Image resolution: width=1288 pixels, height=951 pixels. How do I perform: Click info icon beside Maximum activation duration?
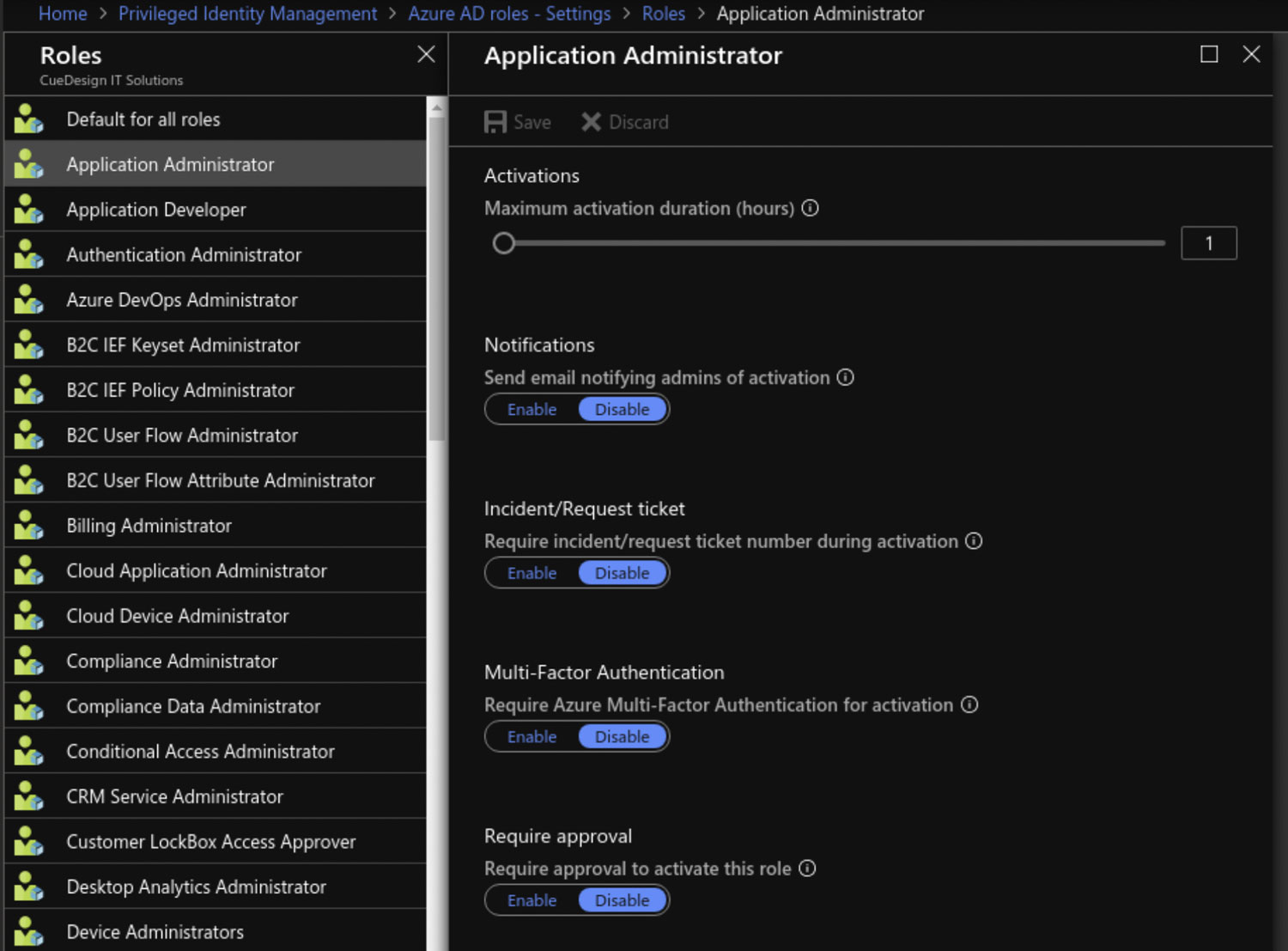point(810,208)
